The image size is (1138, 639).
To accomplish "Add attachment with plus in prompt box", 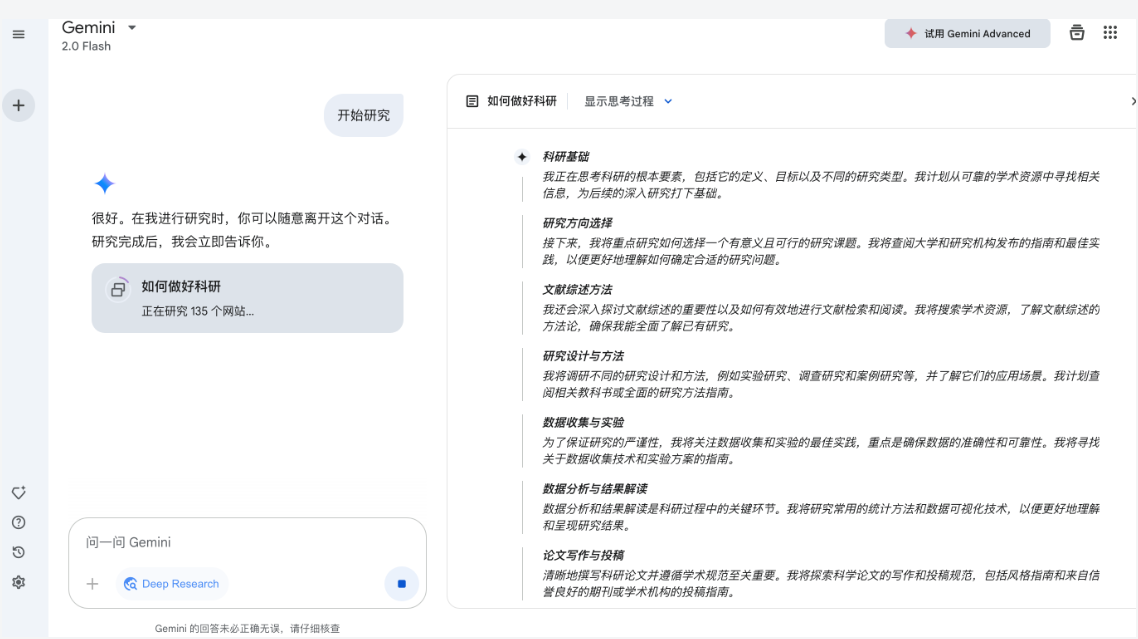I will click(92, 584).
